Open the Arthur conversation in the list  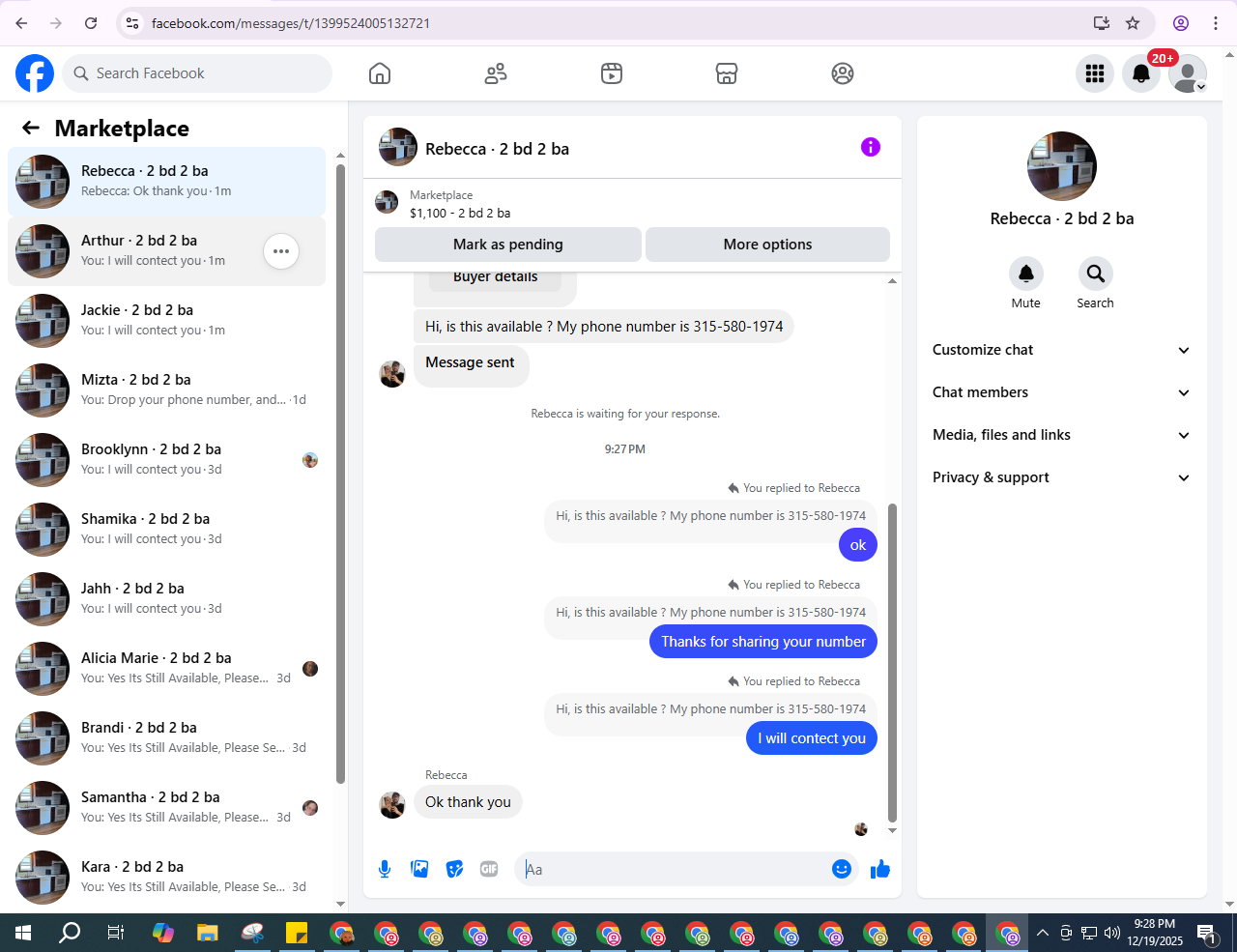(x=166, y=251)
